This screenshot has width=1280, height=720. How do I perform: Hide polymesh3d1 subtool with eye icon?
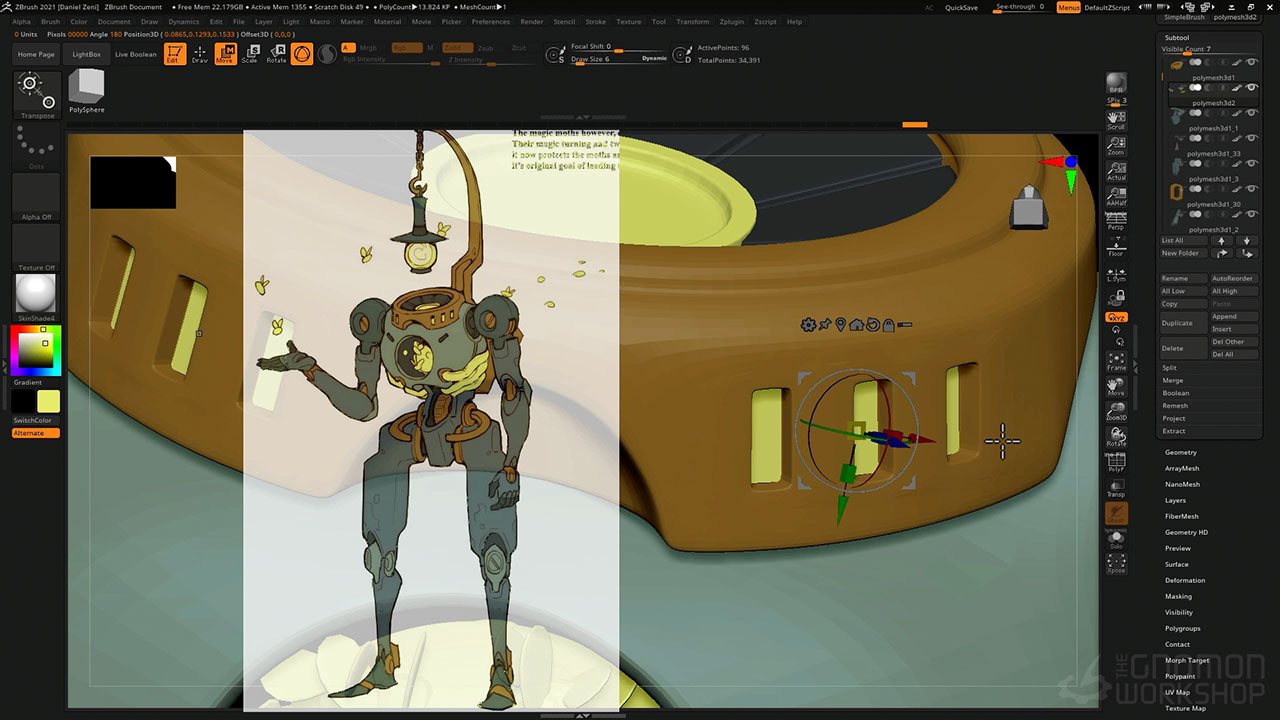pos(1251,88)
